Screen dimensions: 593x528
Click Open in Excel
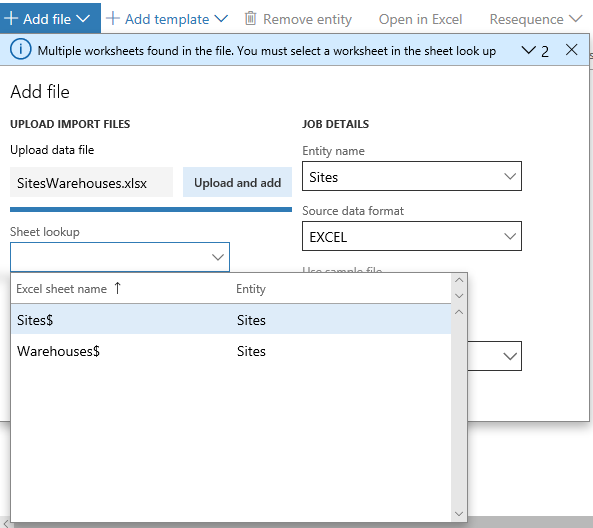[x=420, y=19]
